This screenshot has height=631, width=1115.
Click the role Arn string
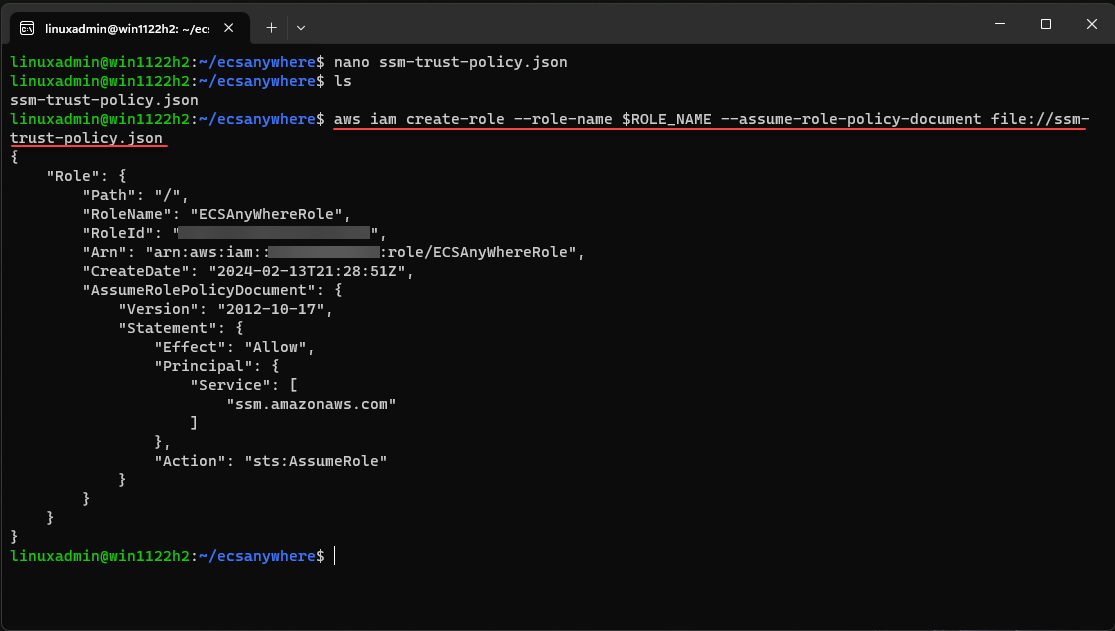364,252
